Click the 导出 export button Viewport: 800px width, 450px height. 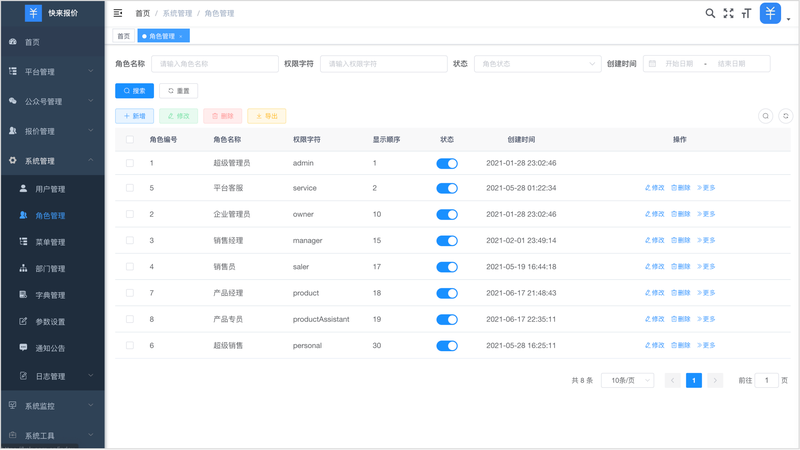point(267,116)
